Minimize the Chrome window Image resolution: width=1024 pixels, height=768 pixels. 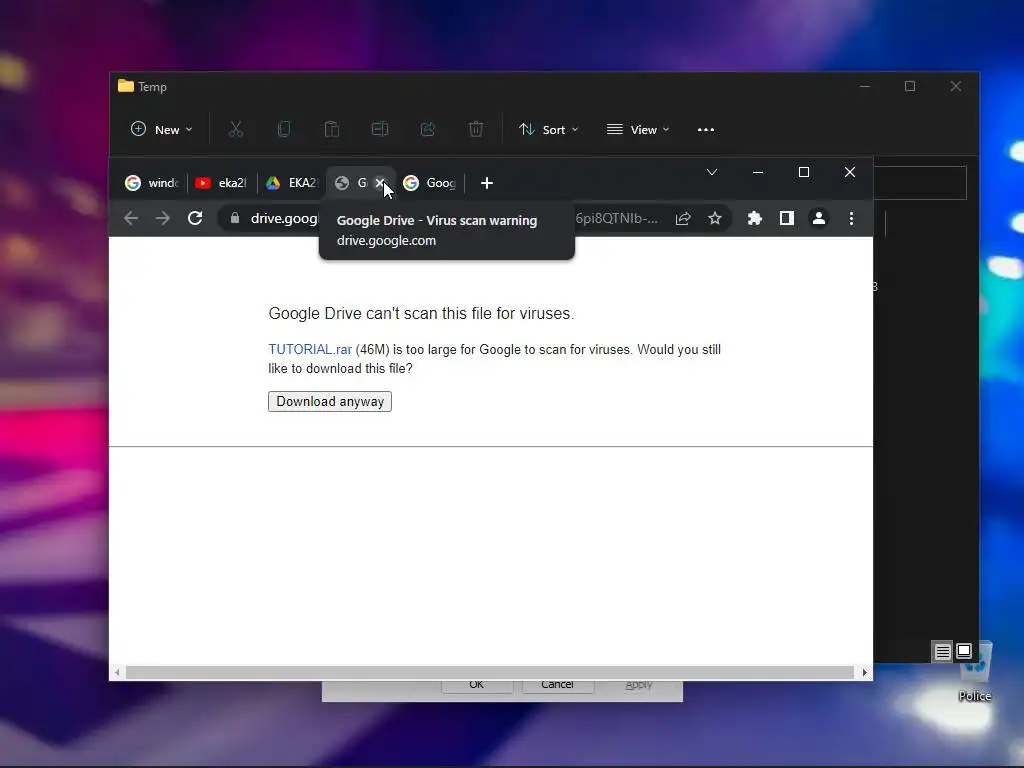pos(758,172)
